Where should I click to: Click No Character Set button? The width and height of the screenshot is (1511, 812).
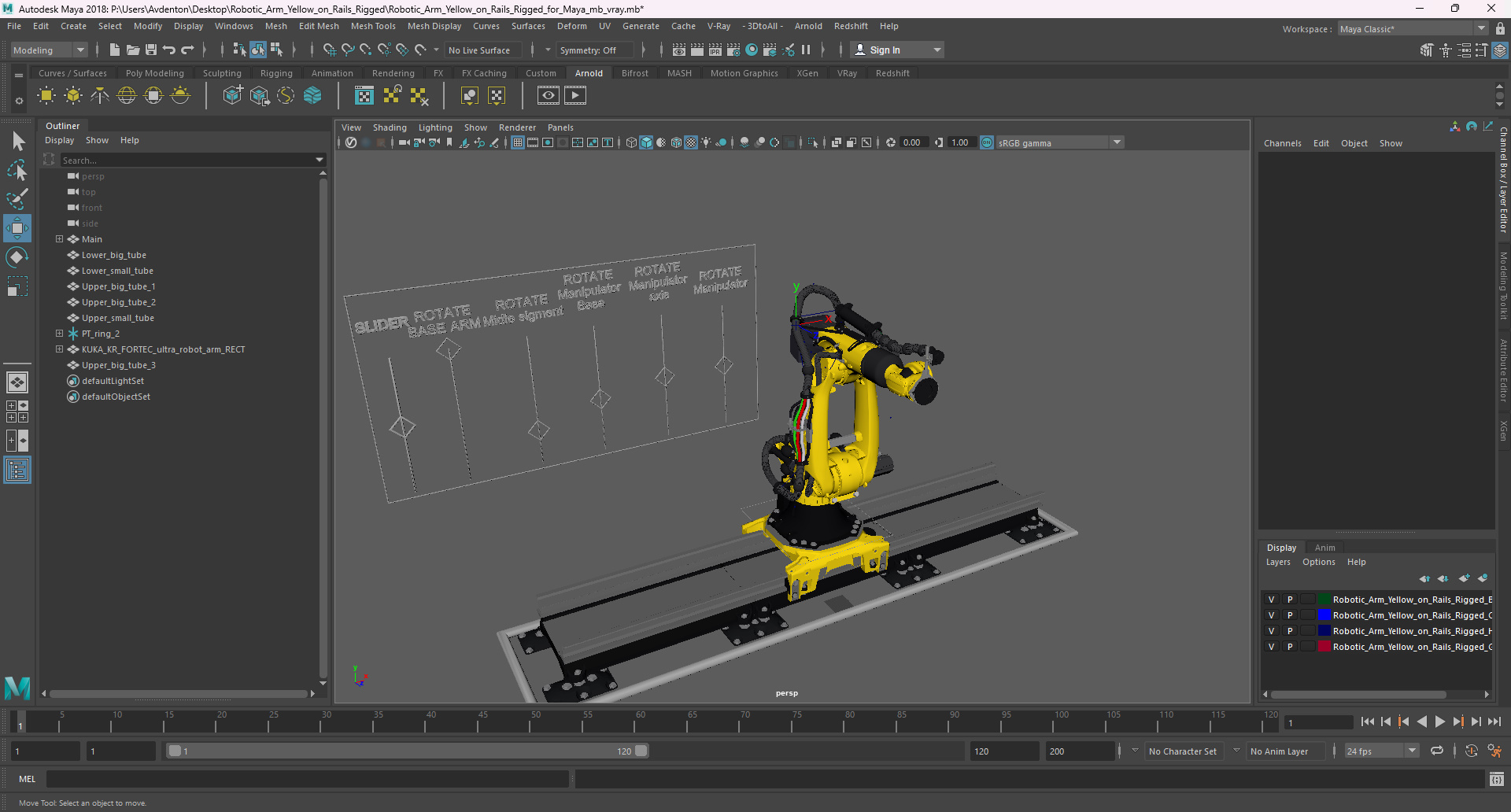point(1182,751)
